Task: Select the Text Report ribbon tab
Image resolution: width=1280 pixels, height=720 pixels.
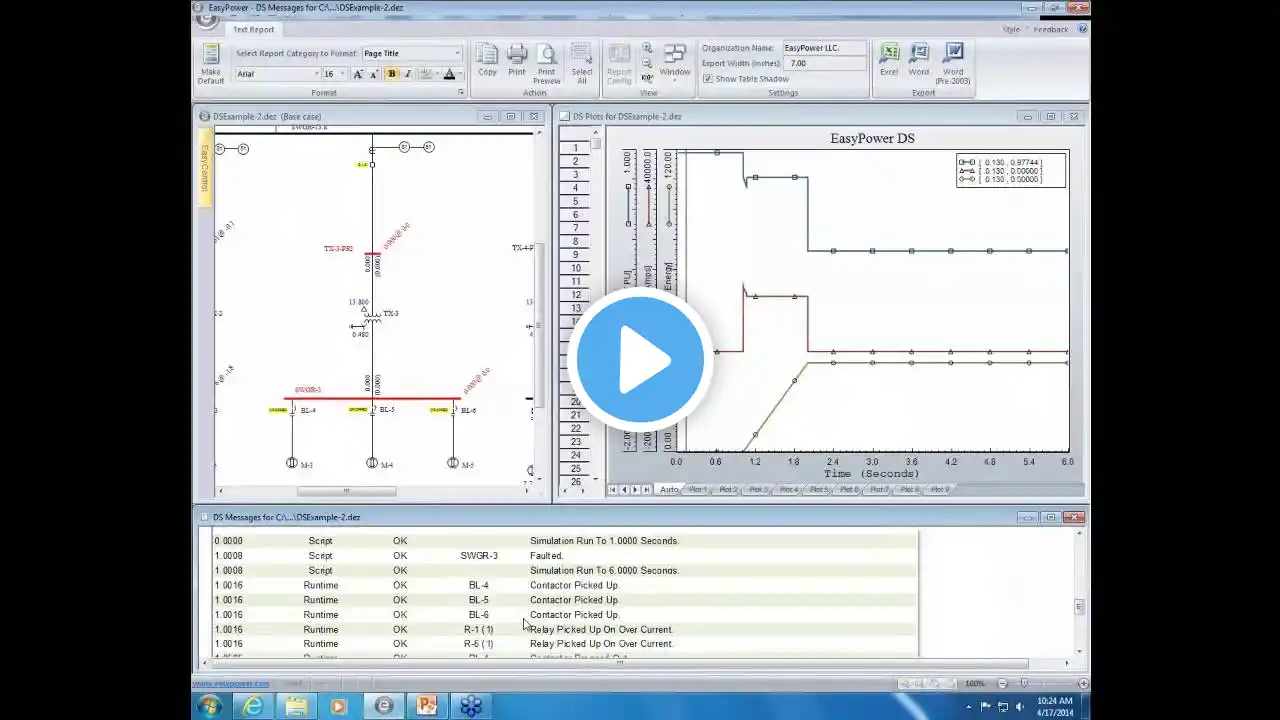Action: point(254,29)
